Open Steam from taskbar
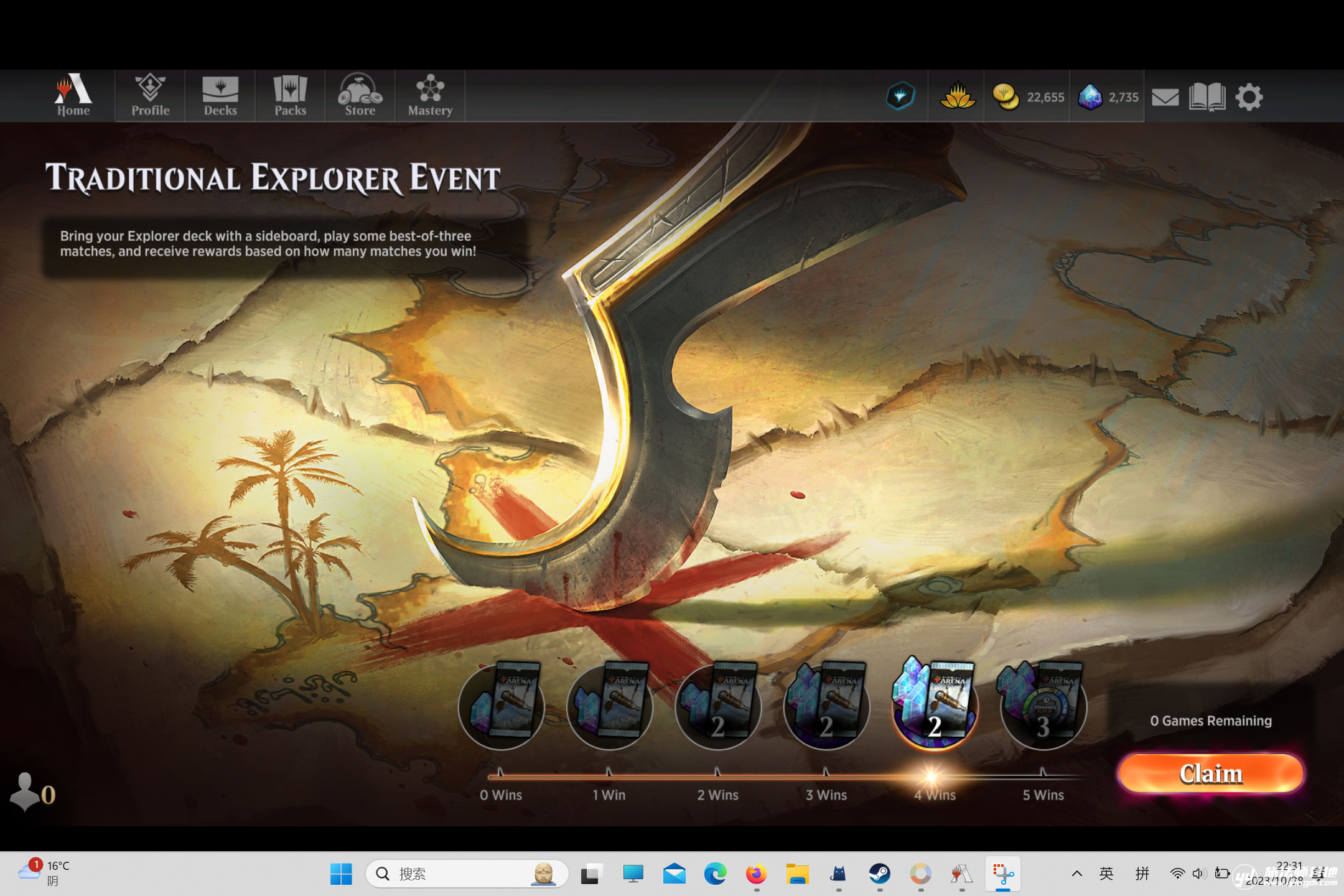Screen dimensions: 1344x896 [879, 874]
